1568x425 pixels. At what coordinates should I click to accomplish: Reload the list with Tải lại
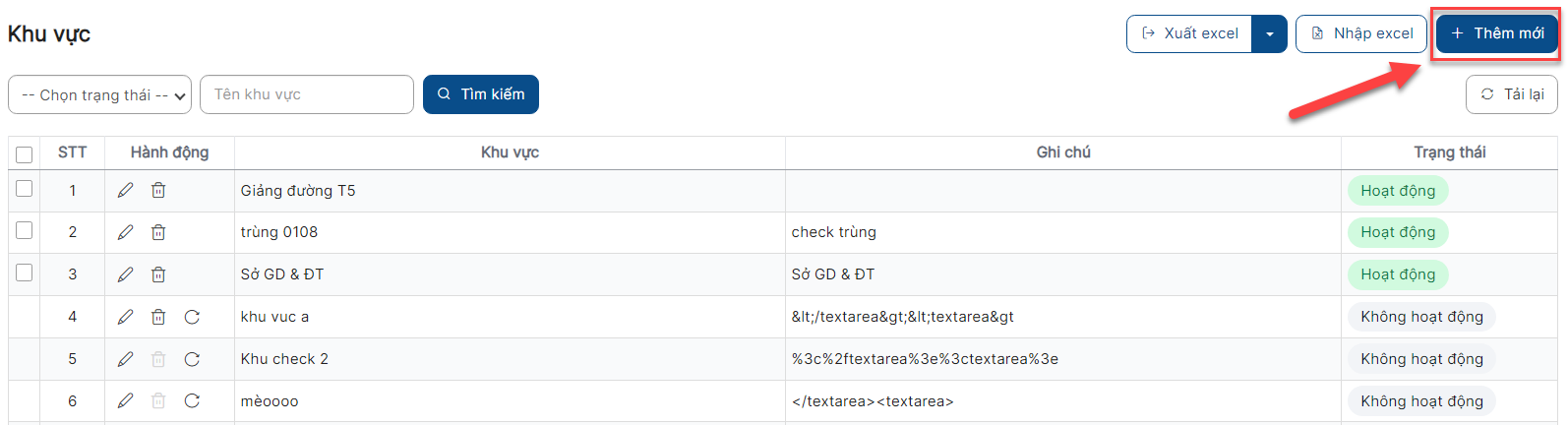pyautogui.click(x=1511, y=94)
